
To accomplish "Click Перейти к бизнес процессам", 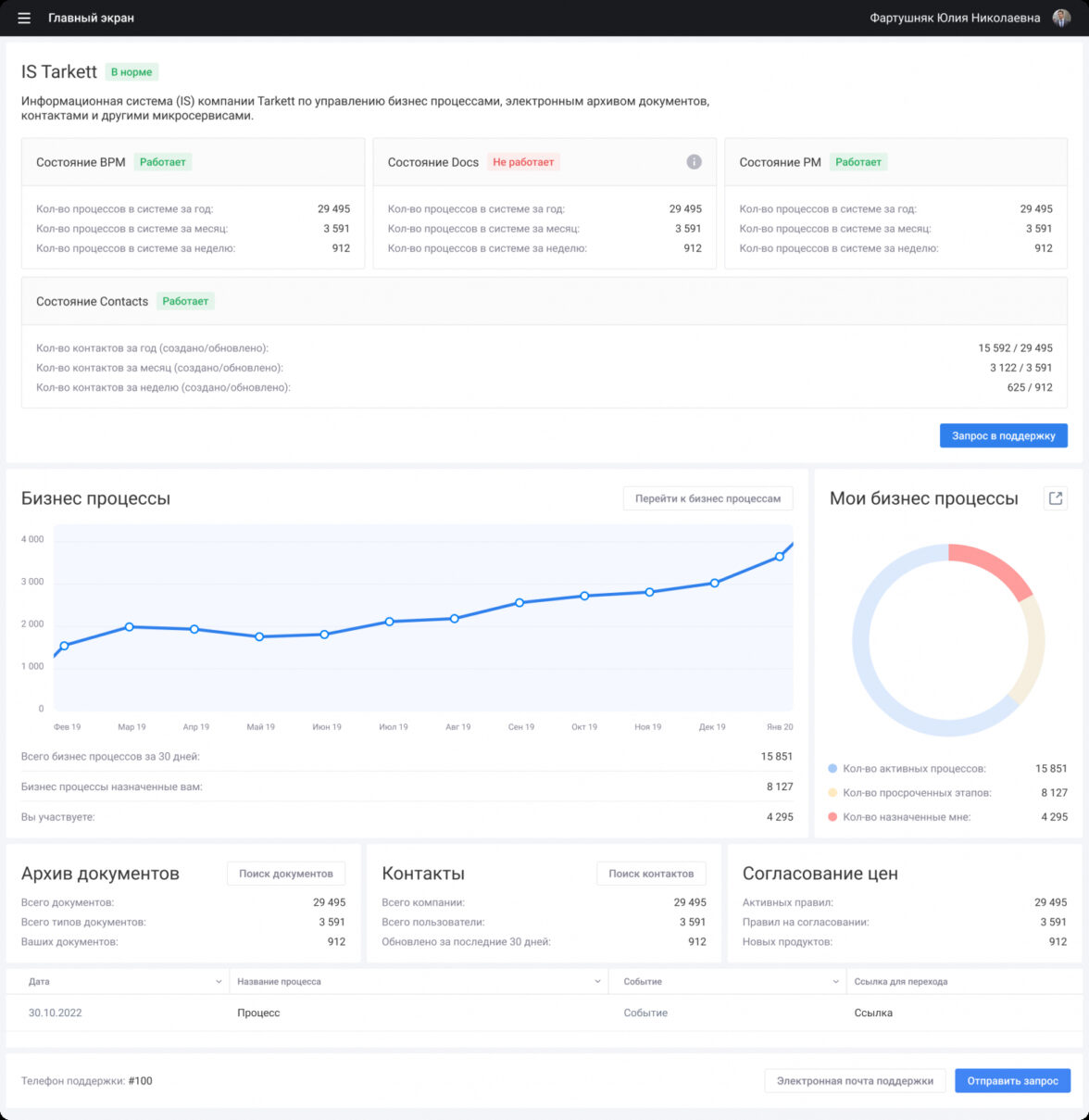I will click(x=707, y=498).
